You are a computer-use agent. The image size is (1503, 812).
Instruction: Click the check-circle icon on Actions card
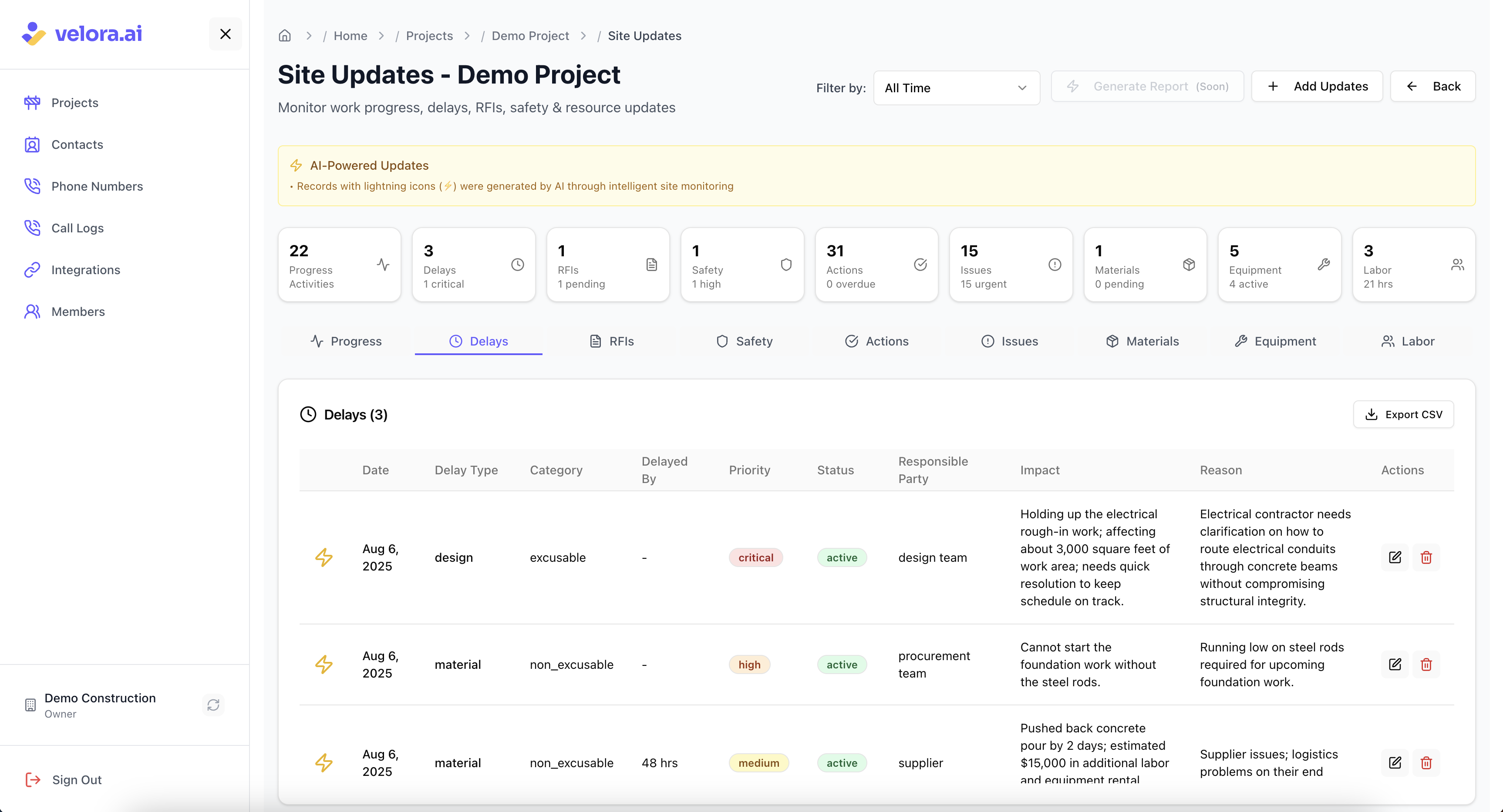921,265
